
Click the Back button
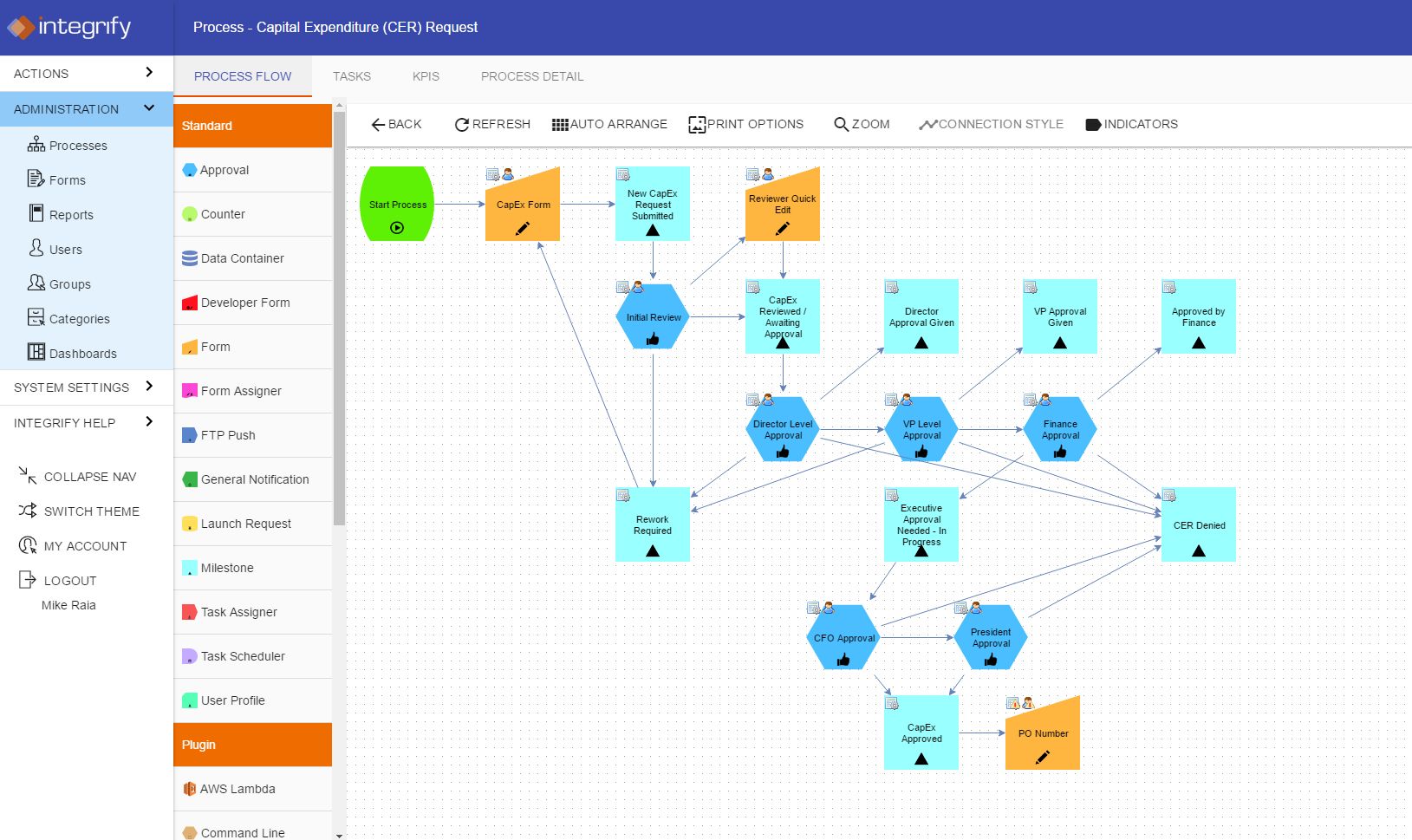tap(396, 124)
